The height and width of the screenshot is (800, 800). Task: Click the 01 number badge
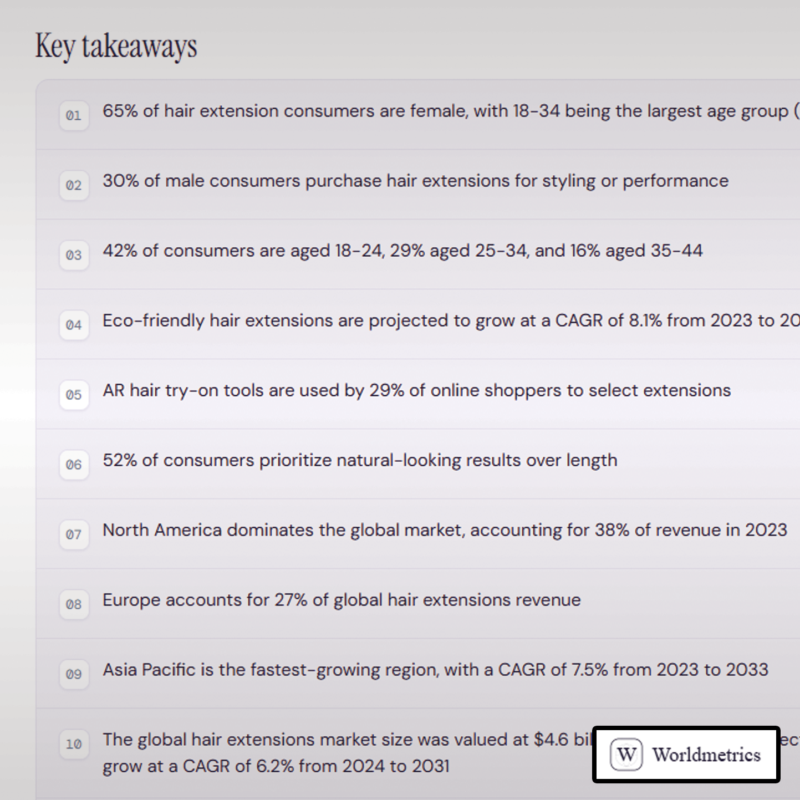[74, 115]
